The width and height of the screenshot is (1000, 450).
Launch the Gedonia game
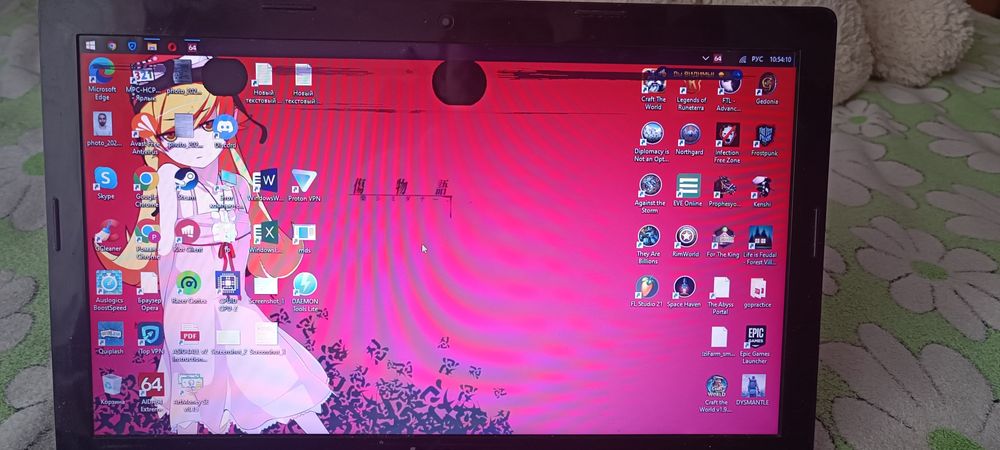(767, 88)
